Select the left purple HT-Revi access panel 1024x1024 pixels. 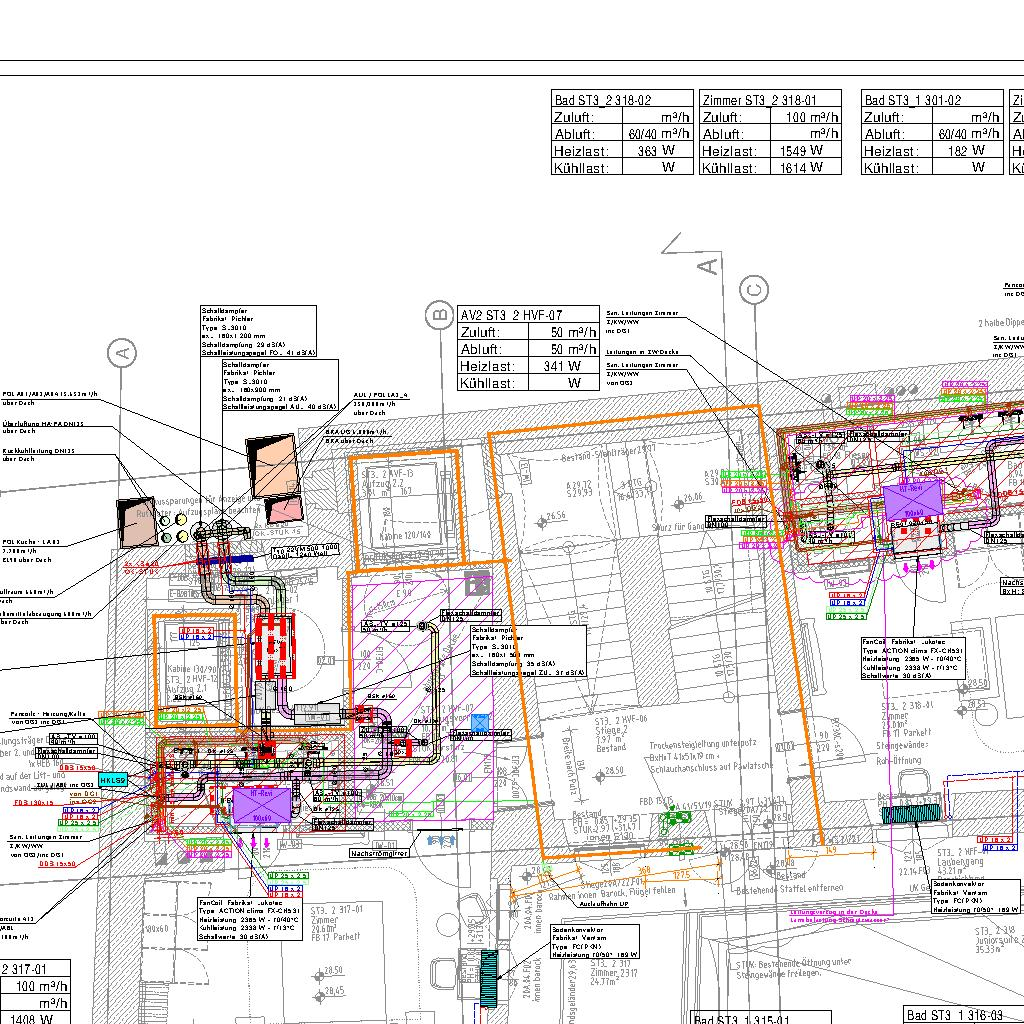pyautogui.click(x=261, y=803)
